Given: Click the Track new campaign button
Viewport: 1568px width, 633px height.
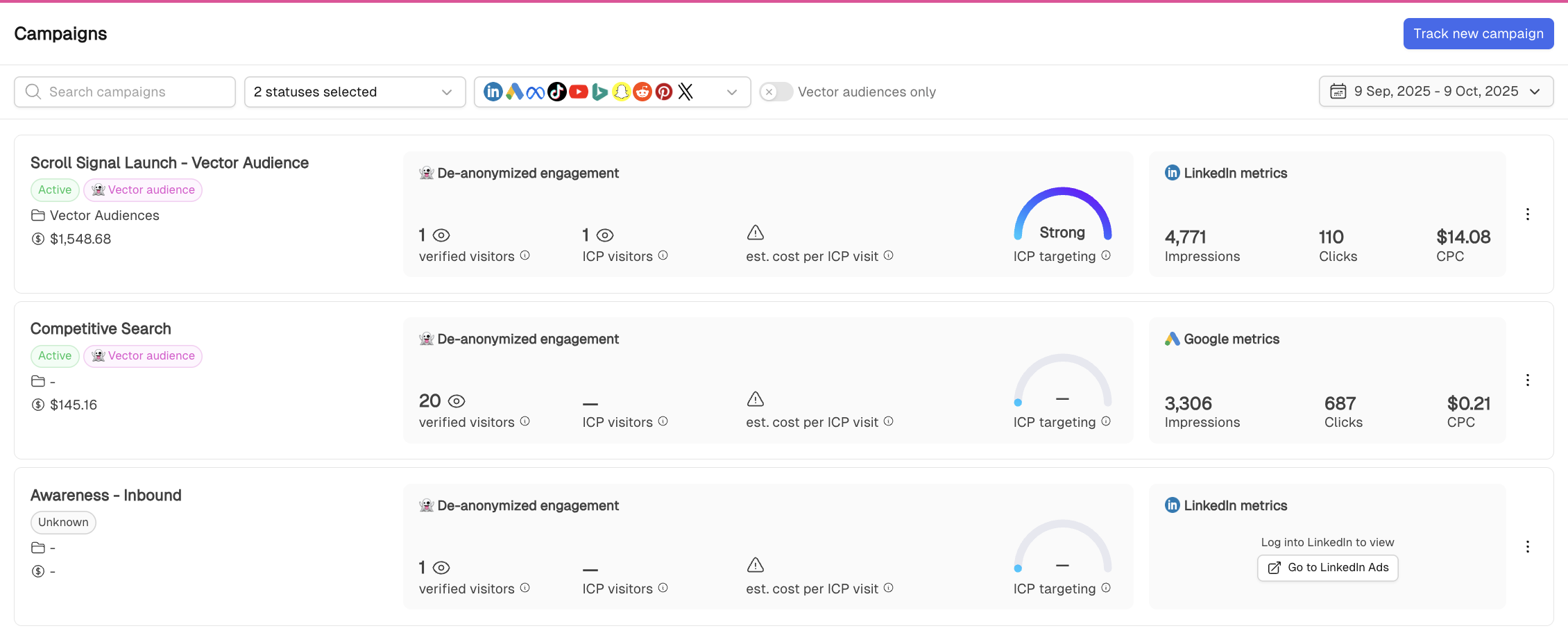Looking at the screenshot, I should point(1478,33).
